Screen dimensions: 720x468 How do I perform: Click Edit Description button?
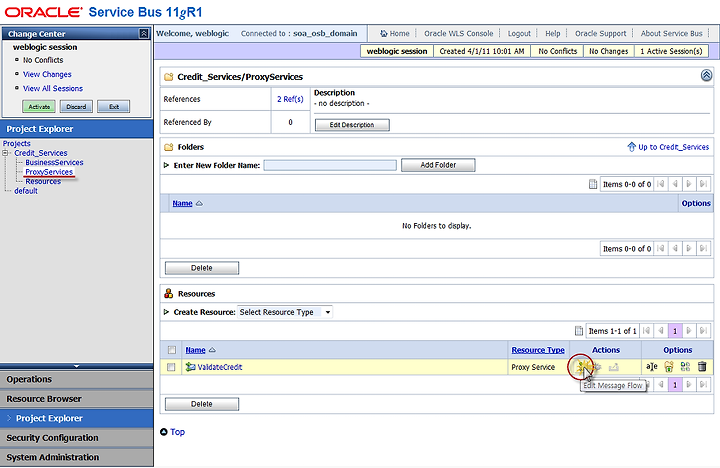(352, 125)
